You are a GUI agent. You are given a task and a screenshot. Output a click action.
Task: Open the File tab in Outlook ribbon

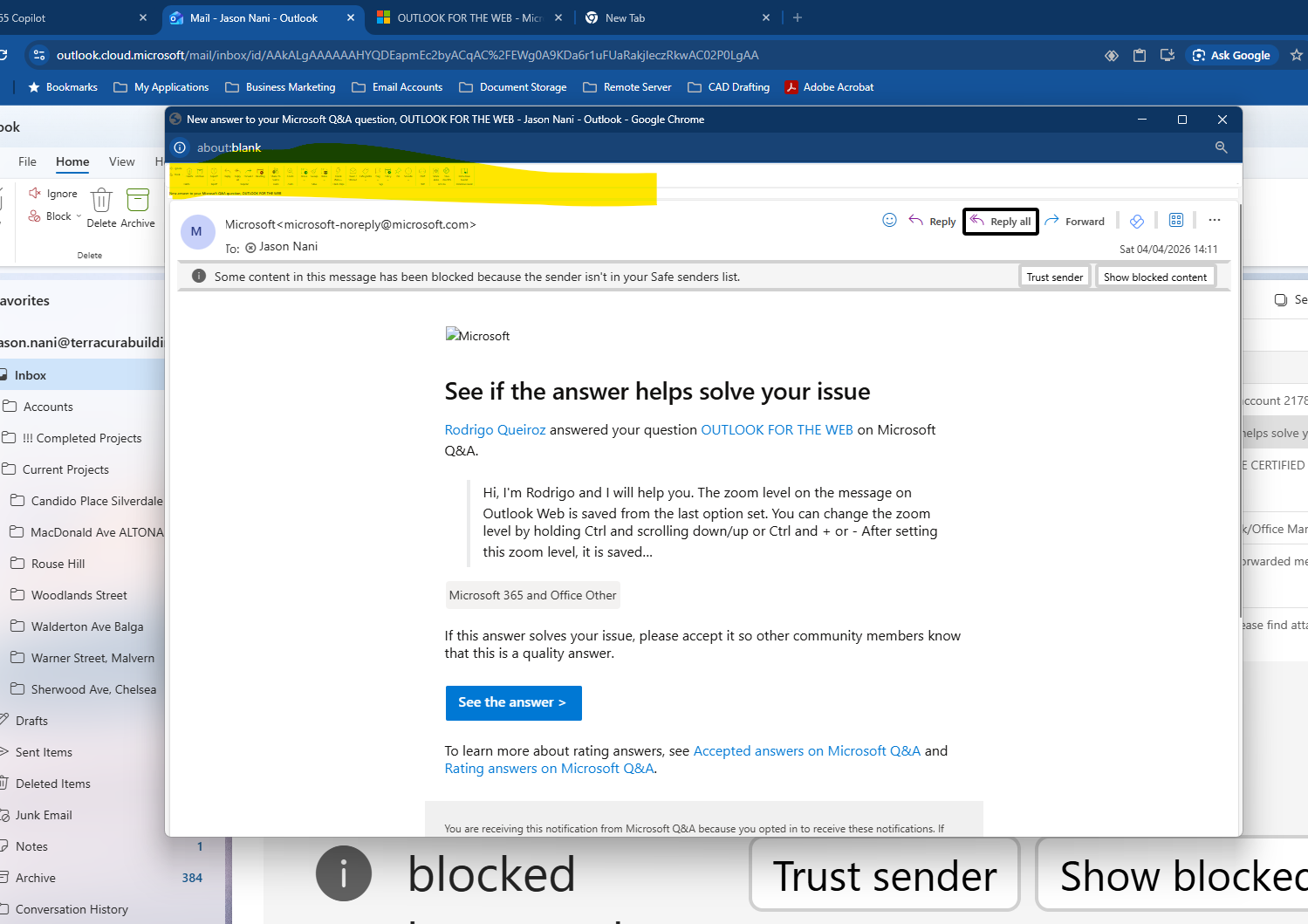[x=27, y=161]
